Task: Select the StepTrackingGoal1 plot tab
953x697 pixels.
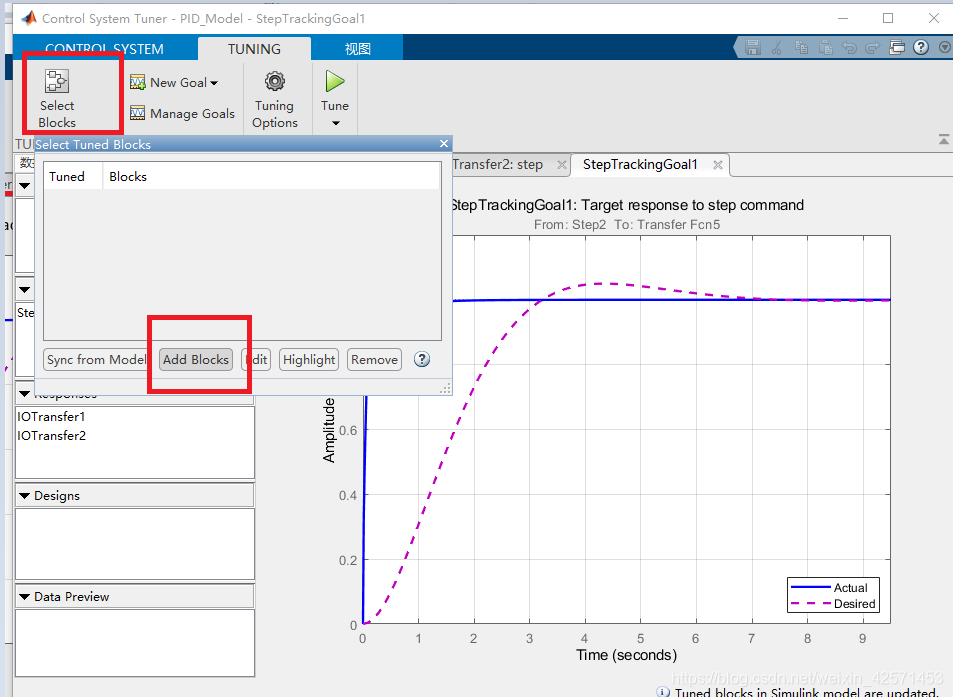Action: tap(640, 165)
